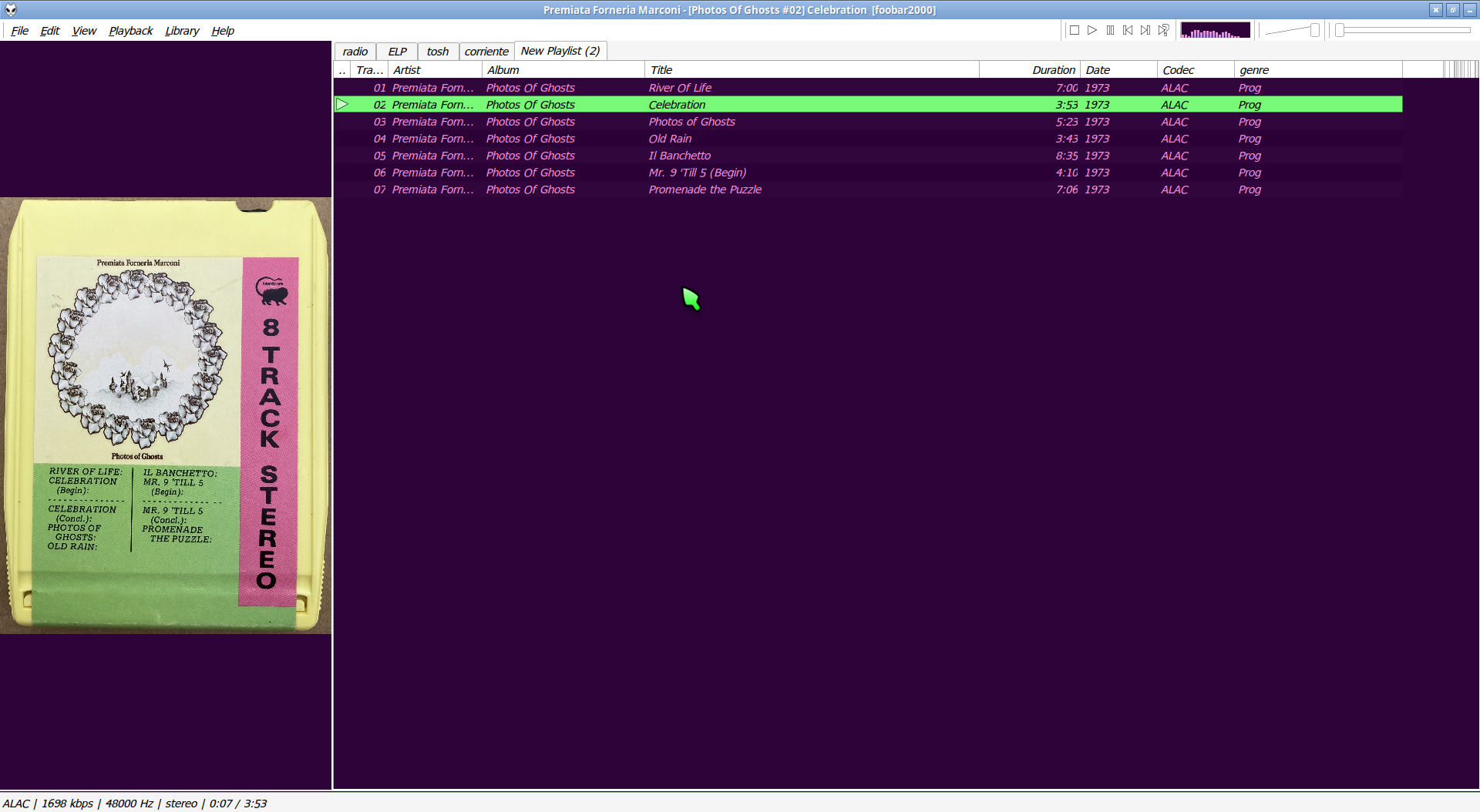Image resolution: width=1480 pixels, height=812 pixels.
Task: Sort by the Date column header
Action: (1118, 70)
